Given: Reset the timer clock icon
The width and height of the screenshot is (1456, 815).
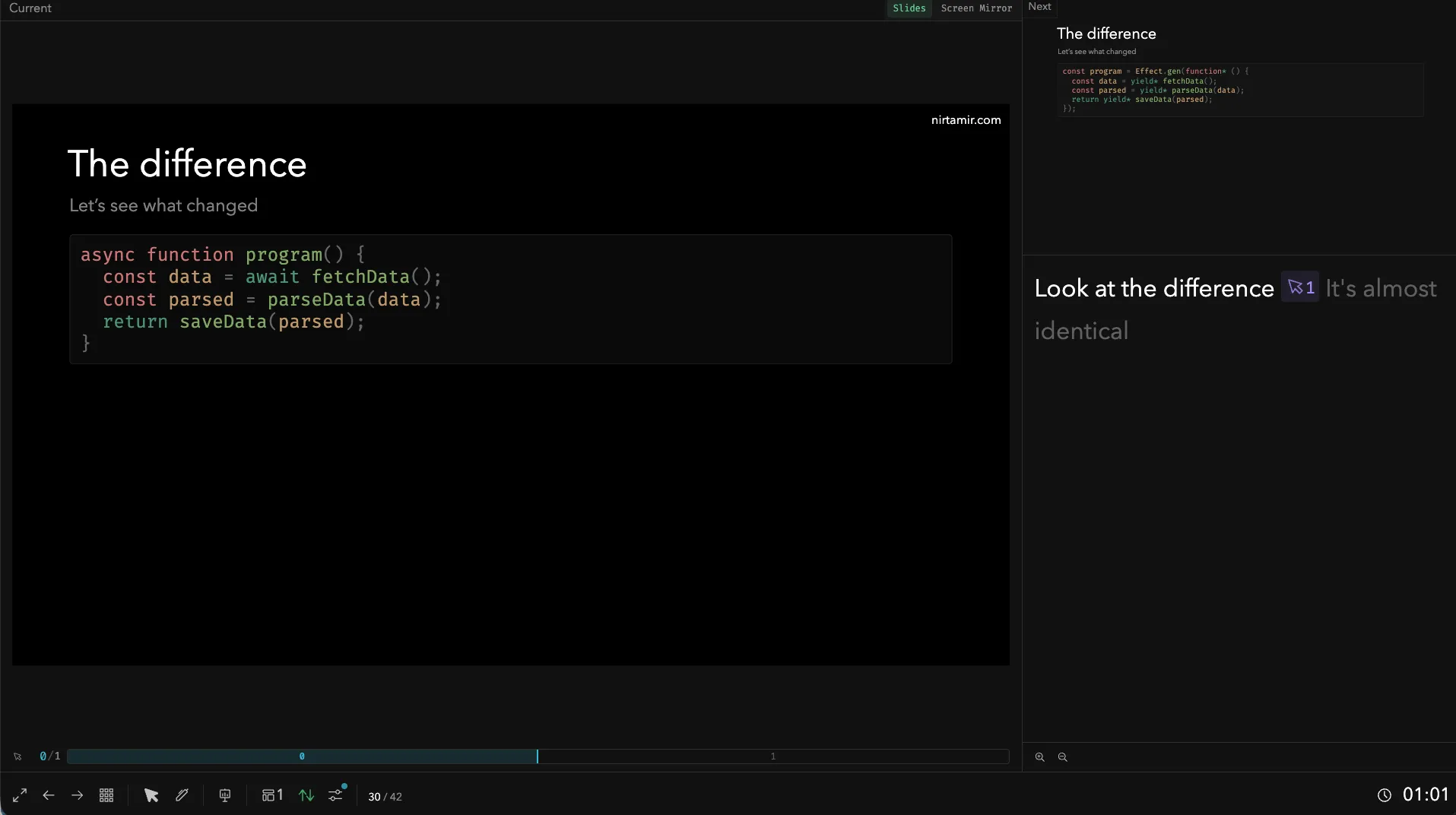Looking at the screenshot, I should pyautogui.click(x=1385, y=795).
